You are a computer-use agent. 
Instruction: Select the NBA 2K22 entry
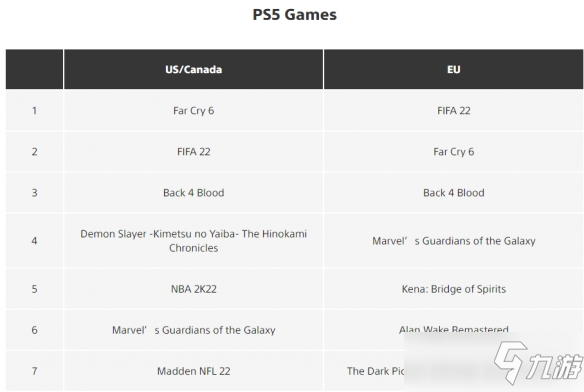[194, 289]
